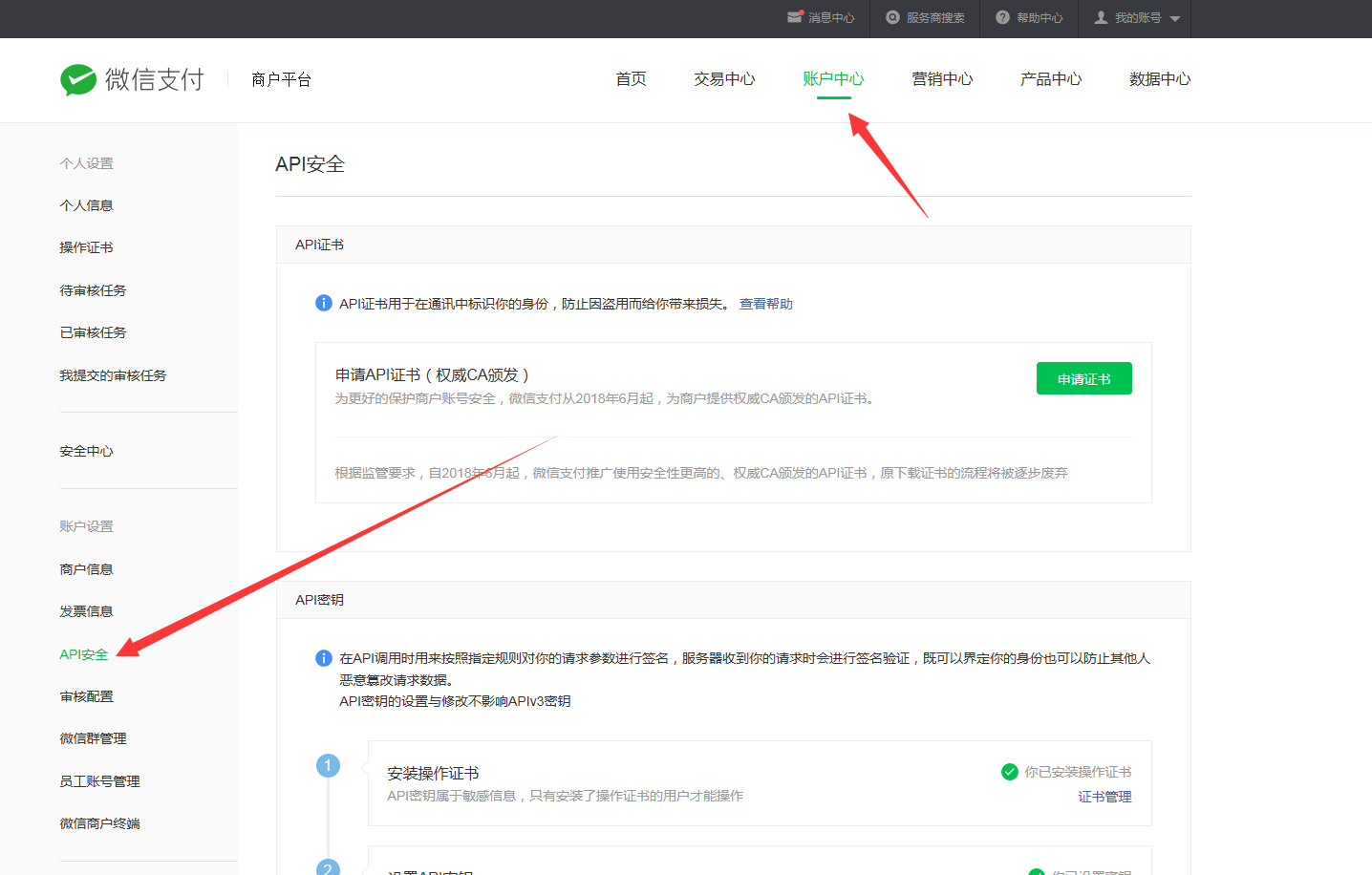Click the info icon beside the API密钥 description
The width and height of the screenshot is (1372, 875).
pos(324,658)
